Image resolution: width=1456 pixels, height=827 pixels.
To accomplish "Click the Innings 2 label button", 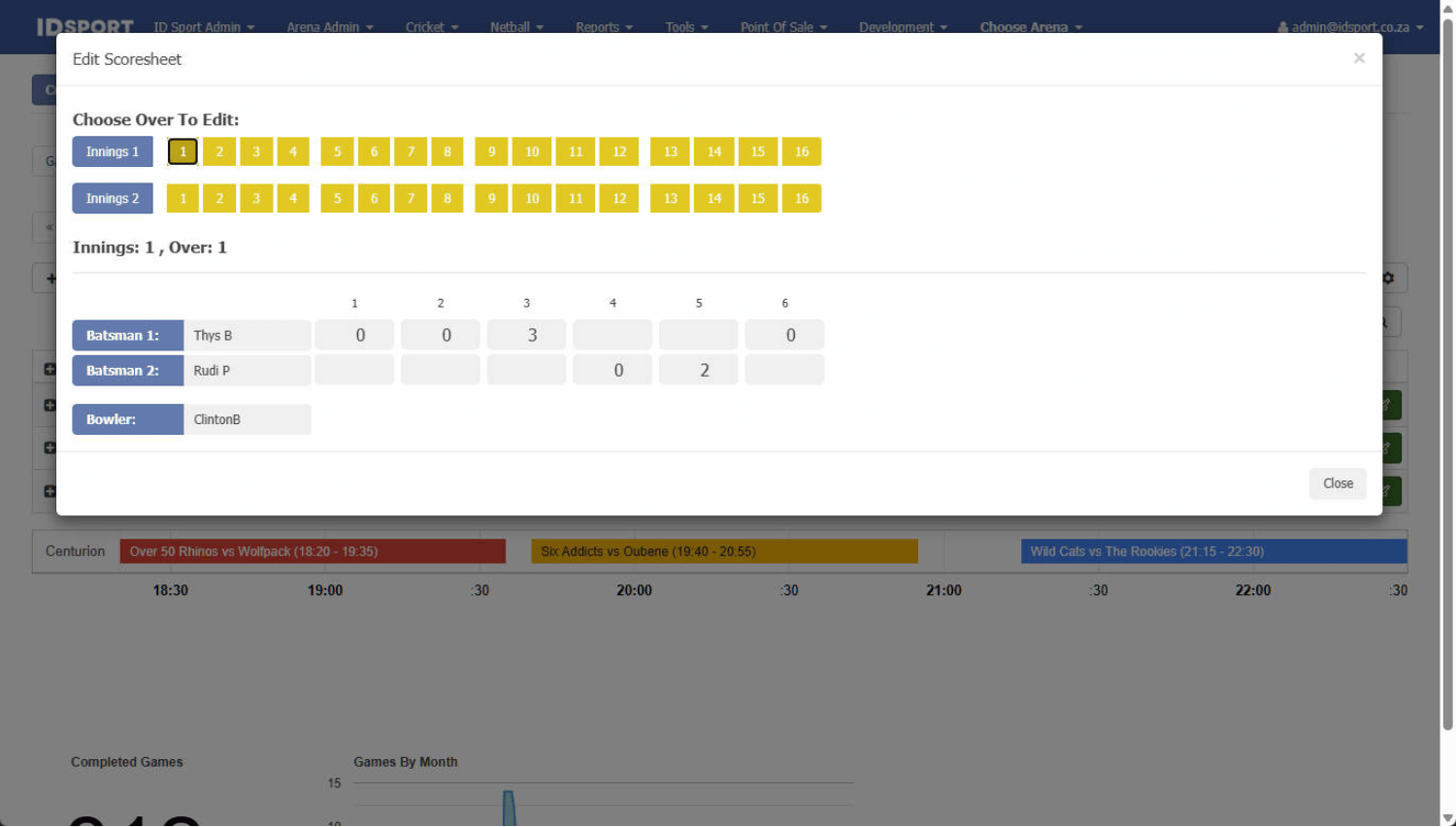I will pyautogui.click(x=113, y=198).
